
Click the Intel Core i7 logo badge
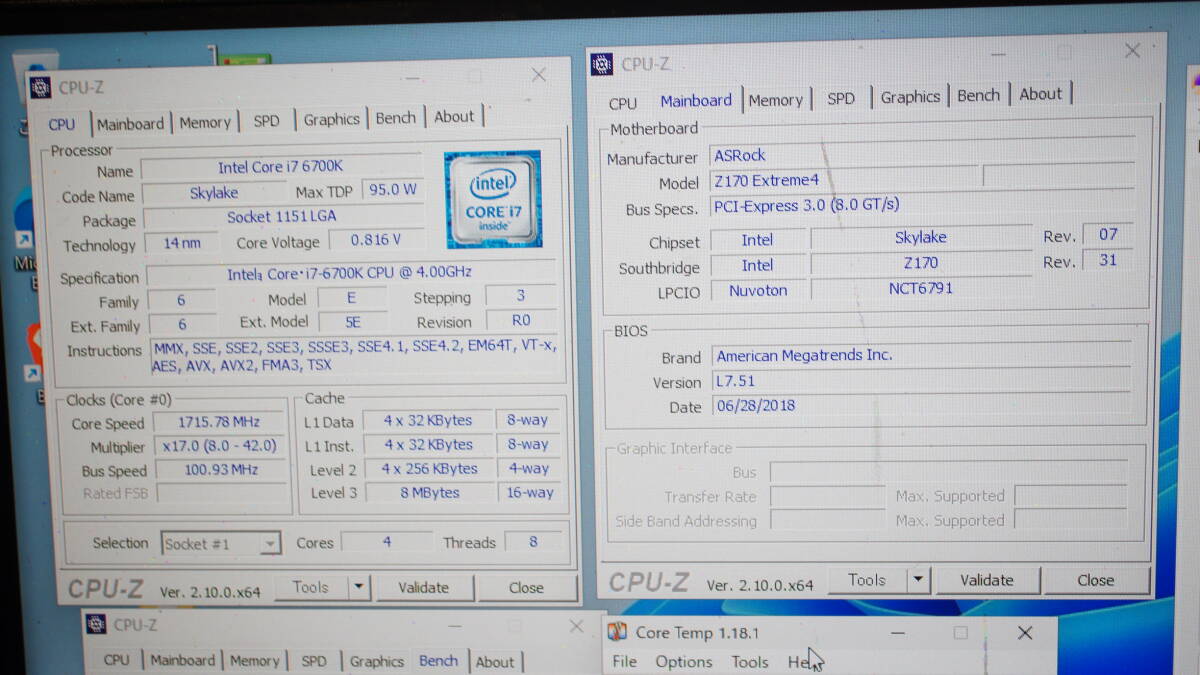(493, 198)
